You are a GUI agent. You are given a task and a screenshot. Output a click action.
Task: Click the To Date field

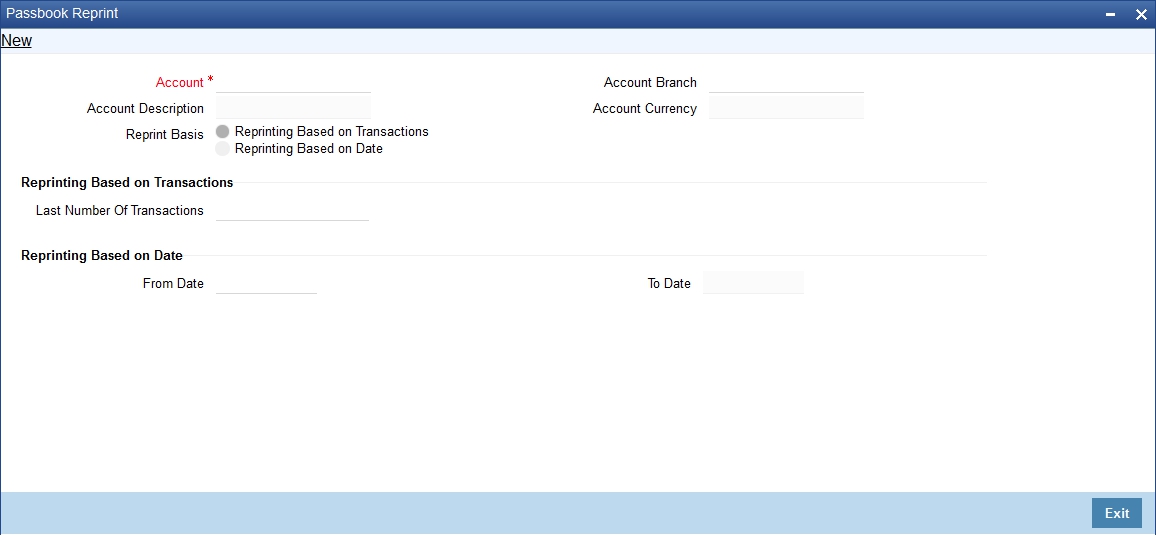click(x=753, y=282)
